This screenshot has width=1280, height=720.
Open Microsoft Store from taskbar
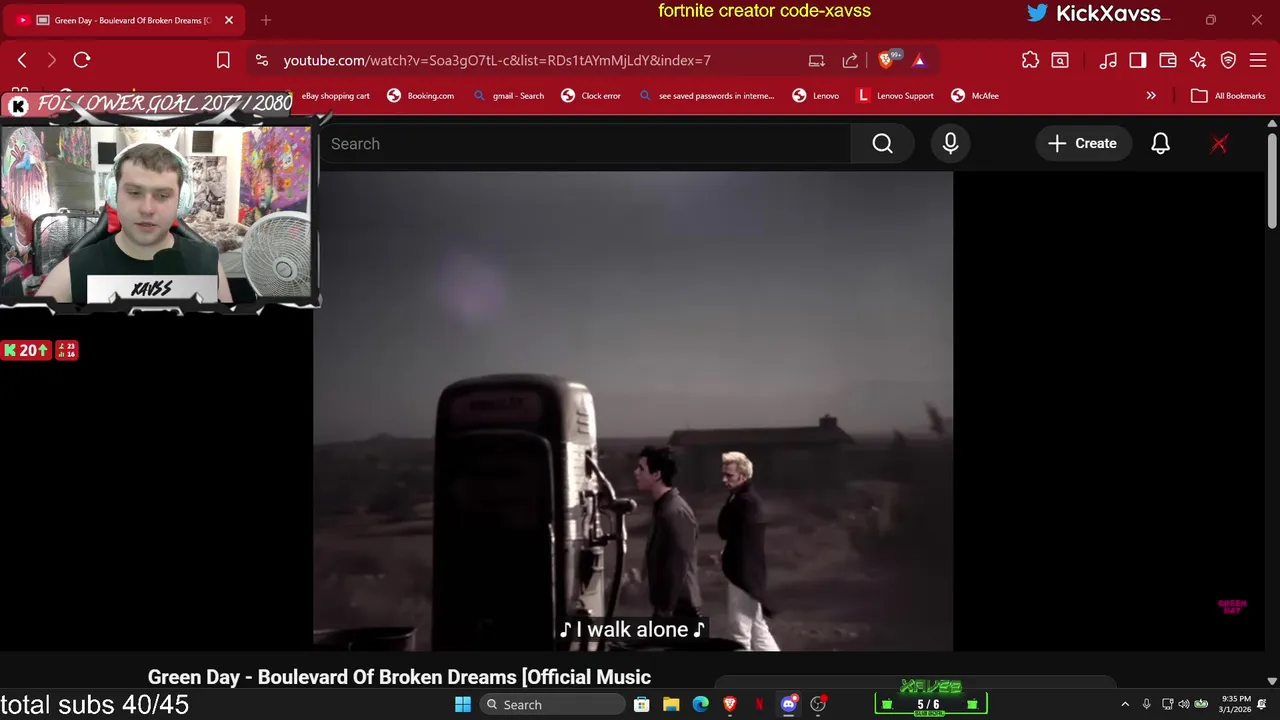tap(642, 704)
